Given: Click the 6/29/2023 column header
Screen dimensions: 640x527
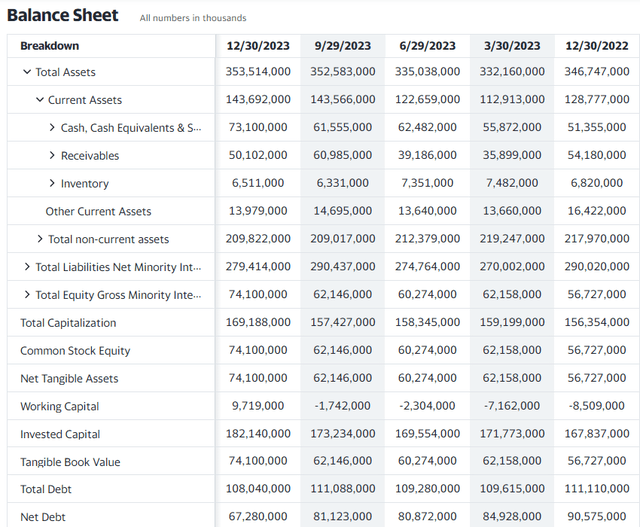Looking at the screenshot, I should [x=427, y=46].
